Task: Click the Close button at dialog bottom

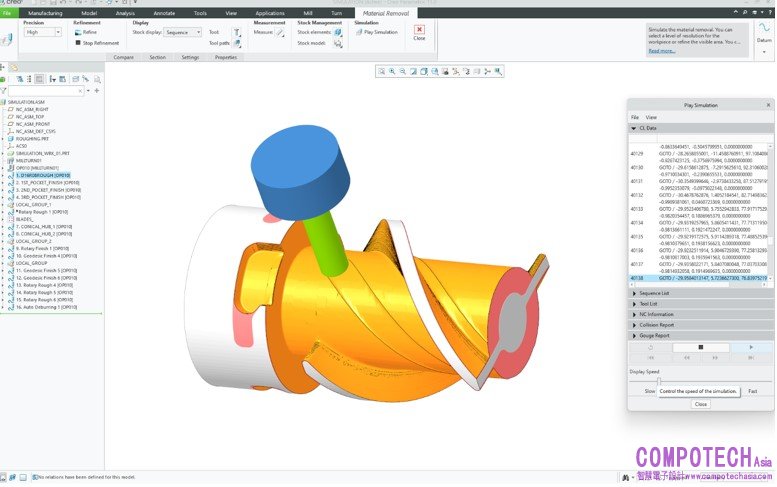Action: coord(700,404)
